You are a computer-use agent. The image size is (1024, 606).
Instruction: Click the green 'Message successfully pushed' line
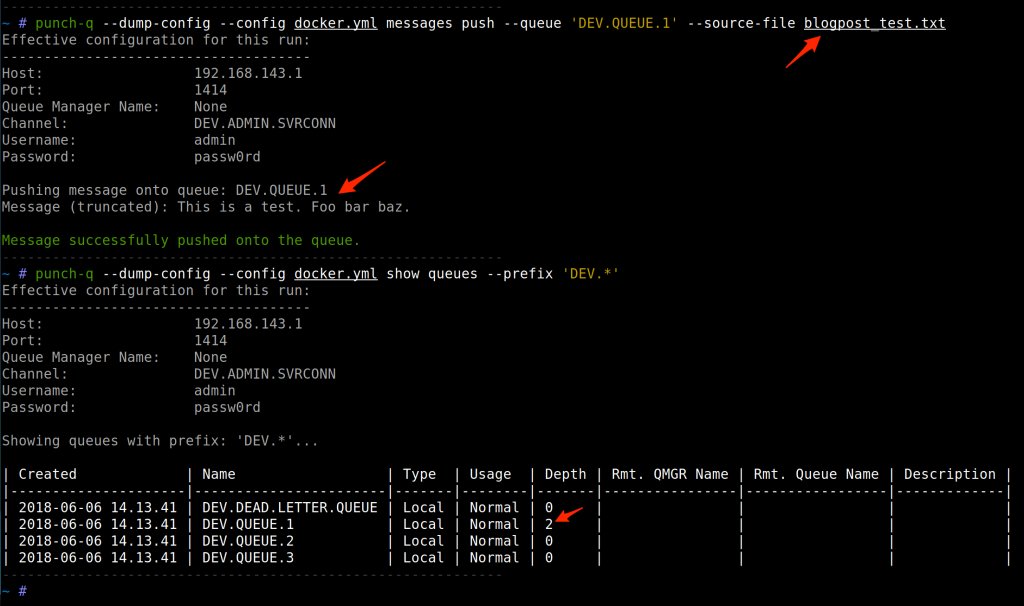[x=181, y=240]
